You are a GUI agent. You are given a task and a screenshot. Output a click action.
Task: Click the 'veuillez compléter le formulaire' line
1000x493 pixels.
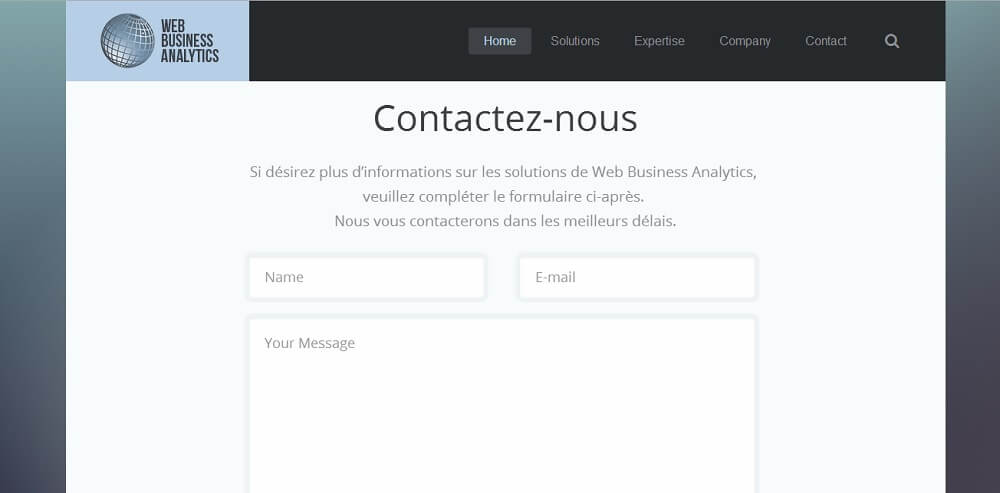503,196
